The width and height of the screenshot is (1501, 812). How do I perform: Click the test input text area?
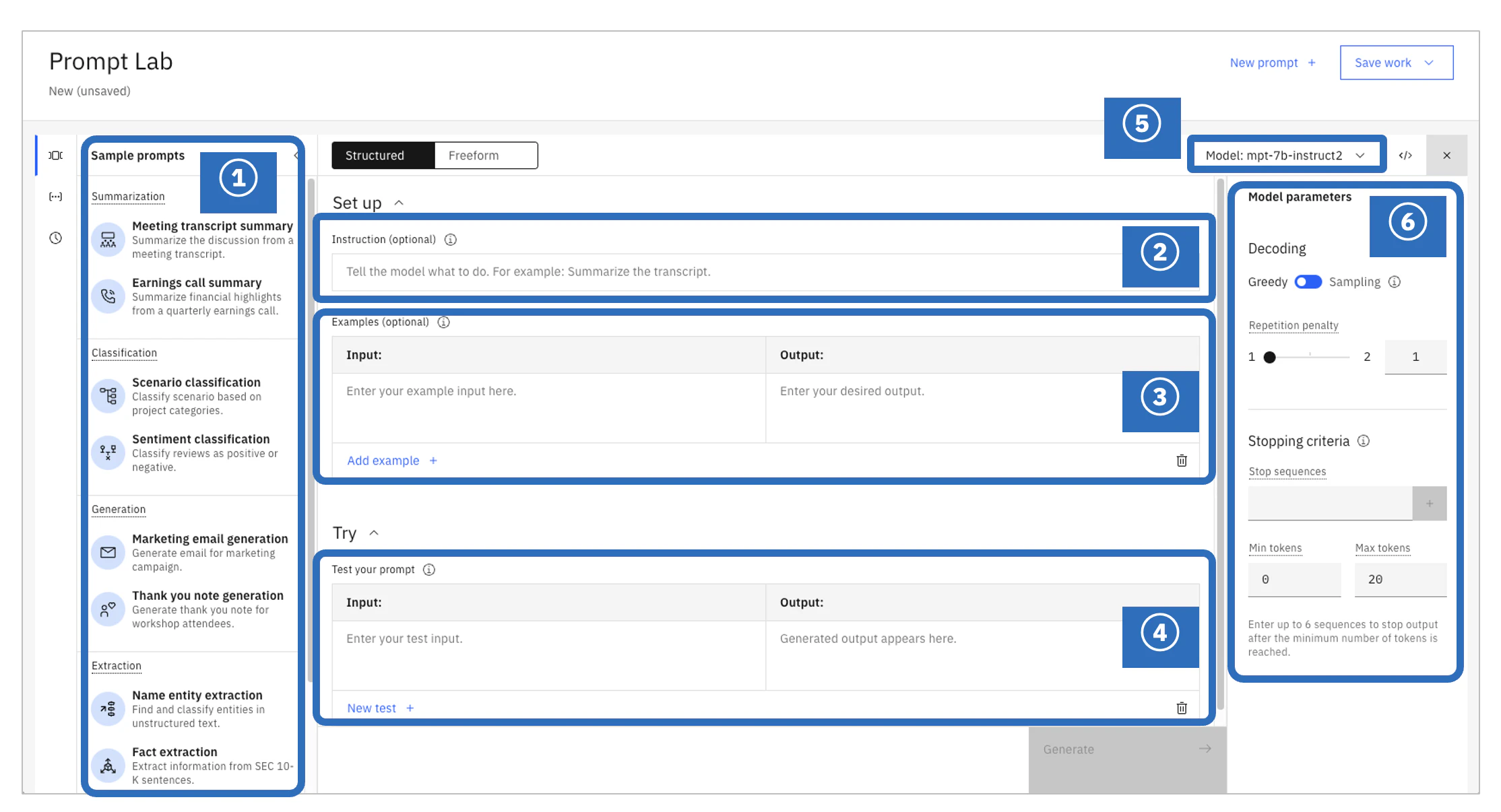pyautogui.click(x=548, y=656)
